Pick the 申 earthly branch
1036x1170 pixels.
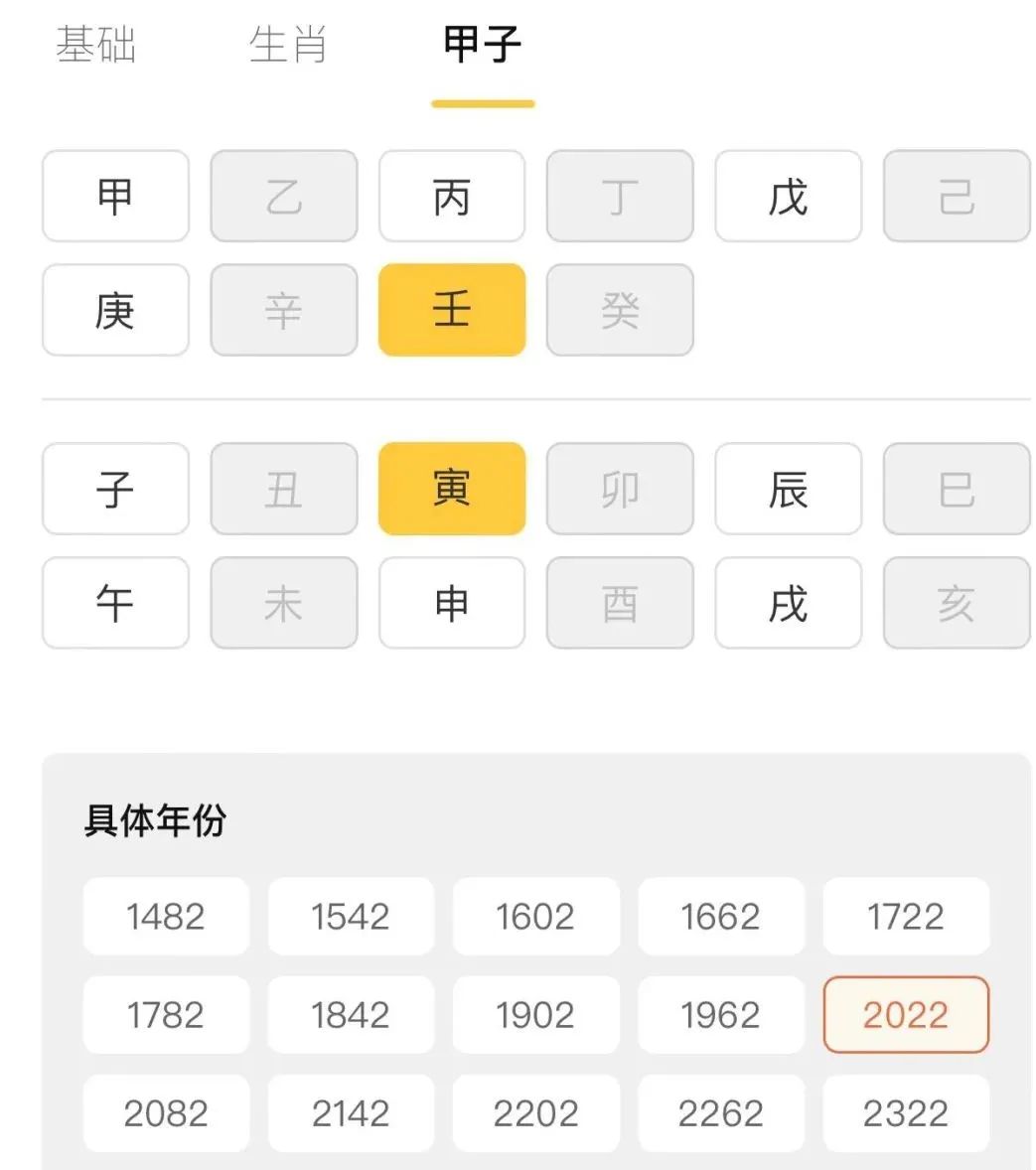(x=452, y=603)
